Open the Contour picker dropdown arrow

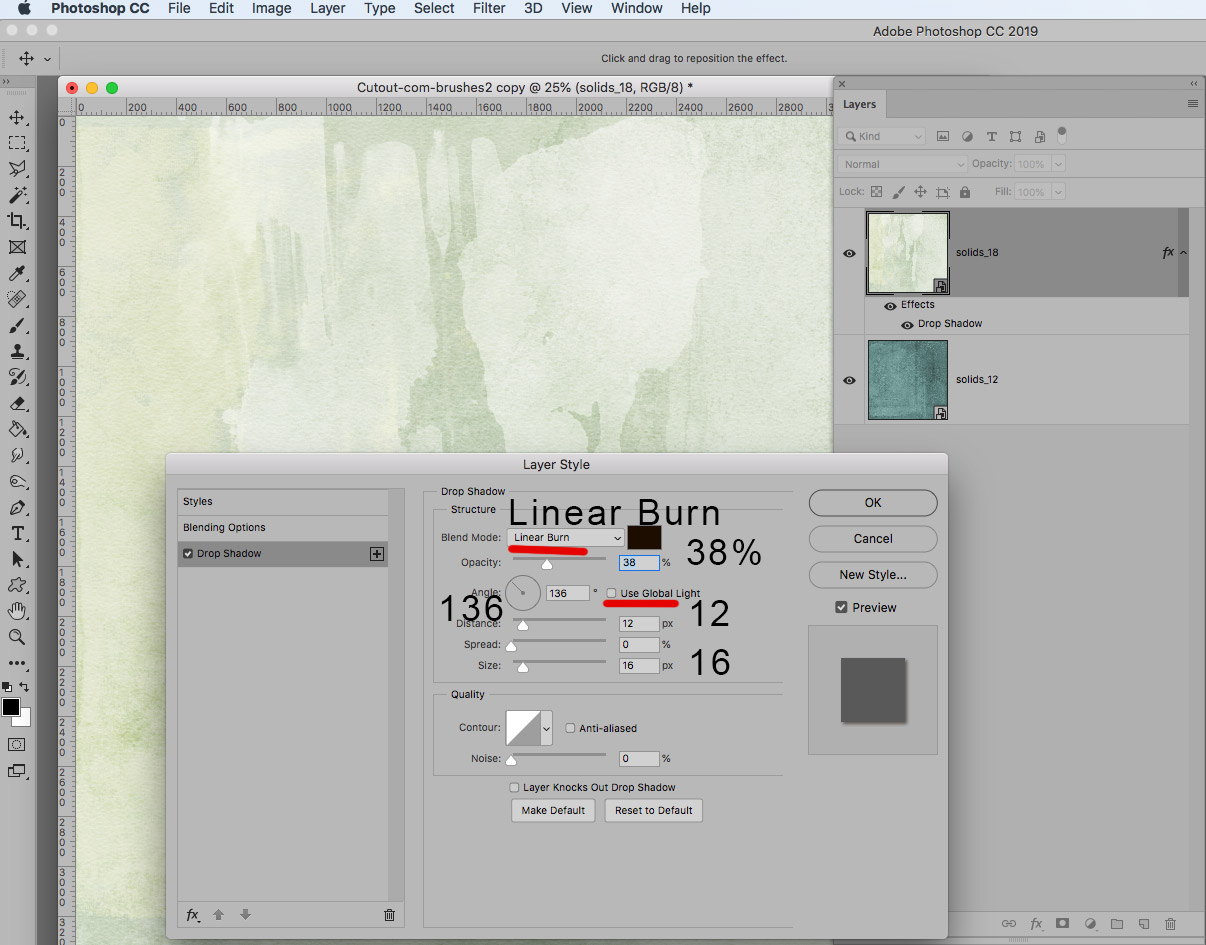point(546,729)
